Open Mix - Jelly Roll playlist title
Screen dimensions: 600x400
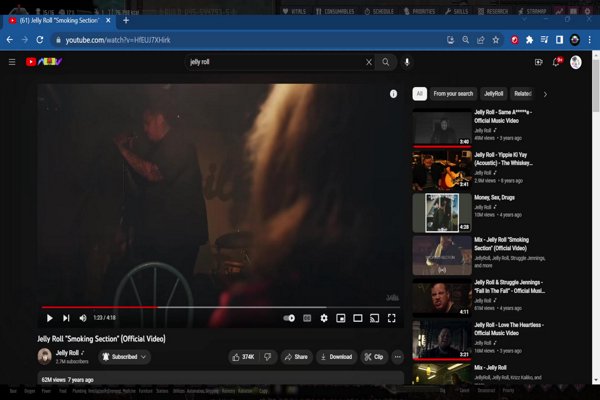[490, 367]
